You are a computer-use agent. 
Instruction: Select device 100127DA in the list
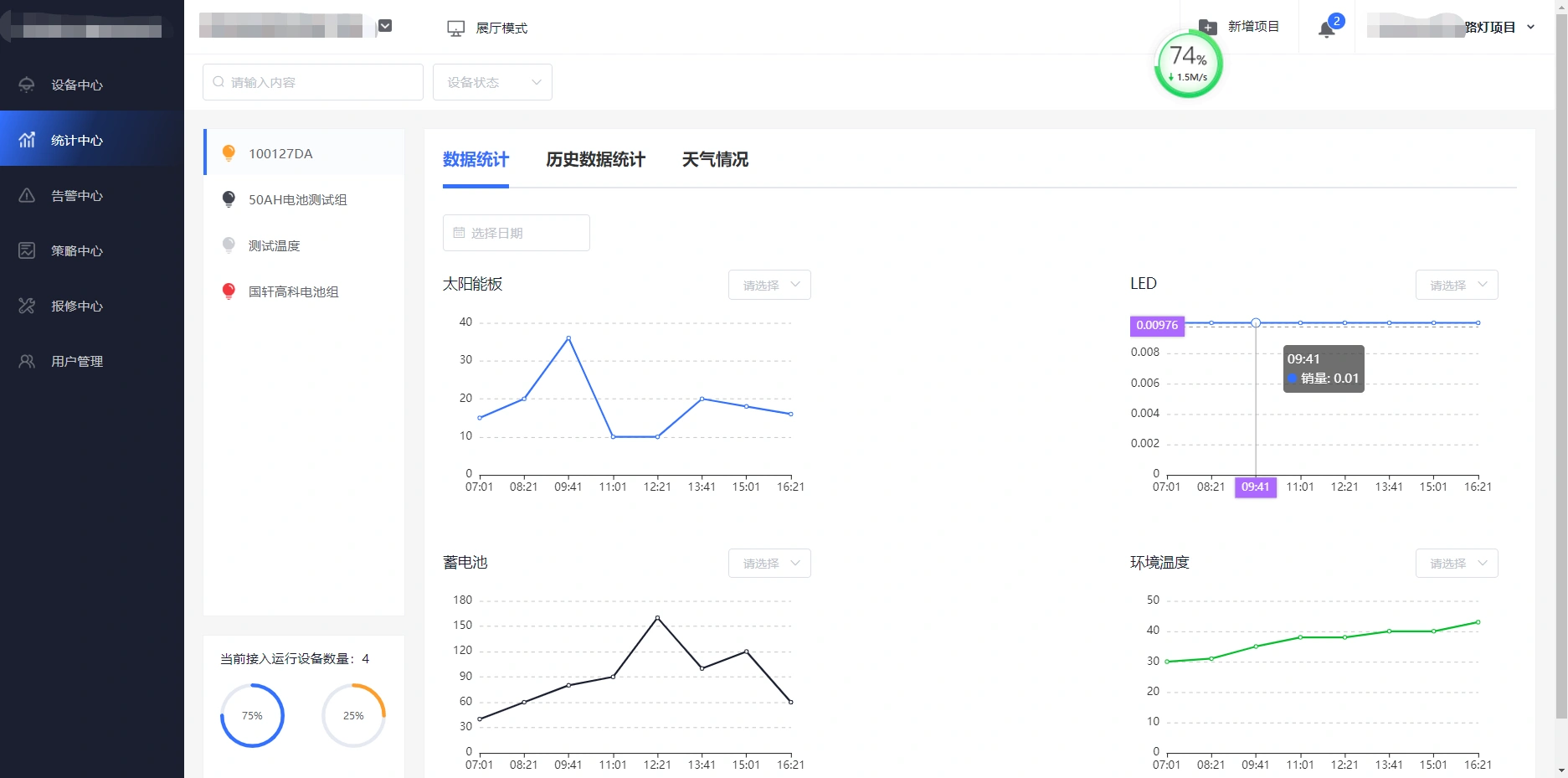pyautogui.click(x=304, y=152)
